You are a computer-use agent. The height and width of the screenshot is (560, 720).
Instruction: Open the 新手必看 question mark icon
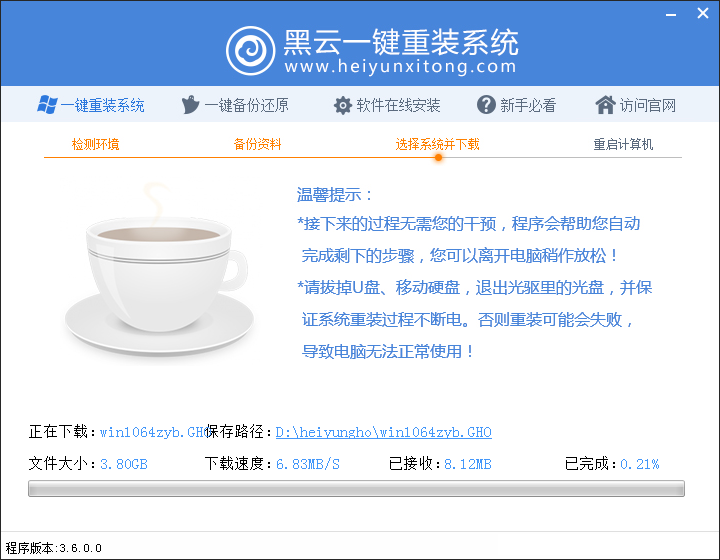tap(486, 105)
